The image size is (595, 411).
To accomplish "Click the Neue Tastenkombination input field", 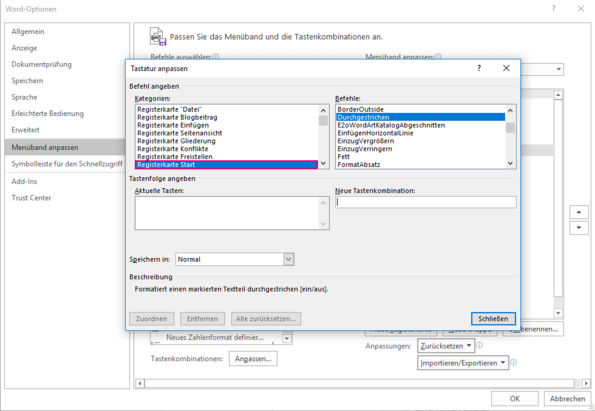I will (x=425, y=202).
